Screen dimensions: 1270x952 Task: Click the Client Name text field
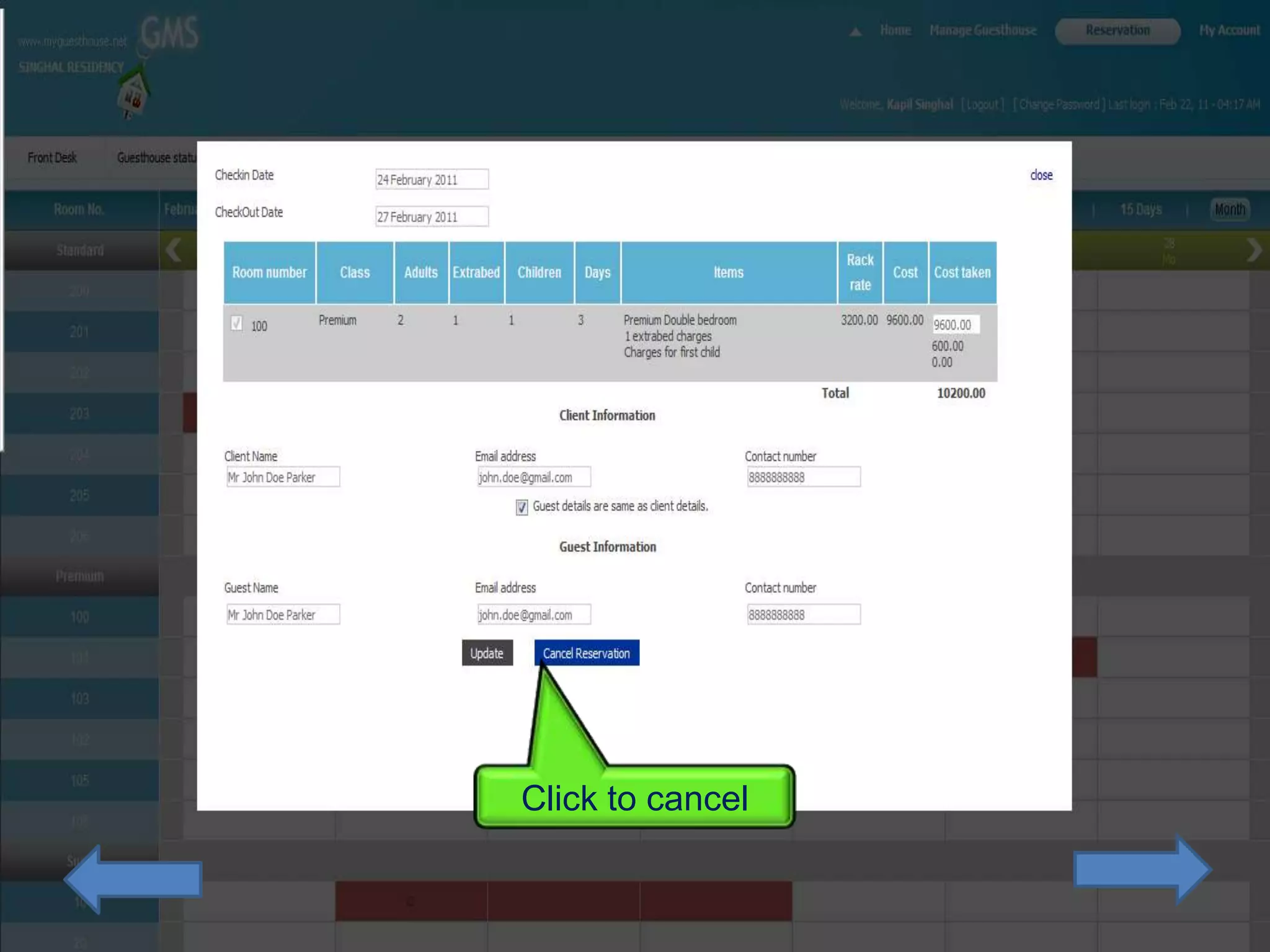click(283, 477)
